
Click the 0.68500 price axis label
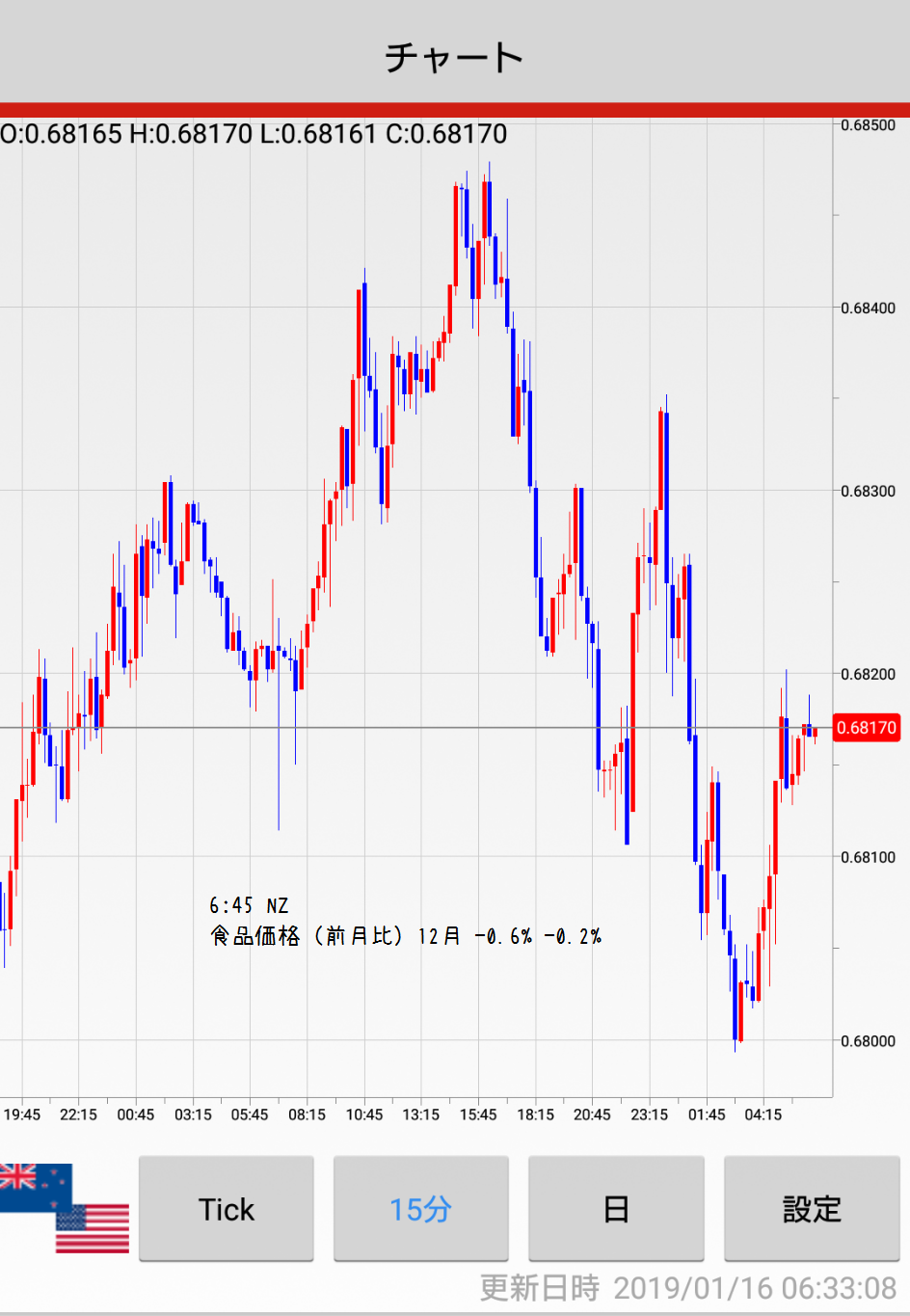(x=868, y=125)
